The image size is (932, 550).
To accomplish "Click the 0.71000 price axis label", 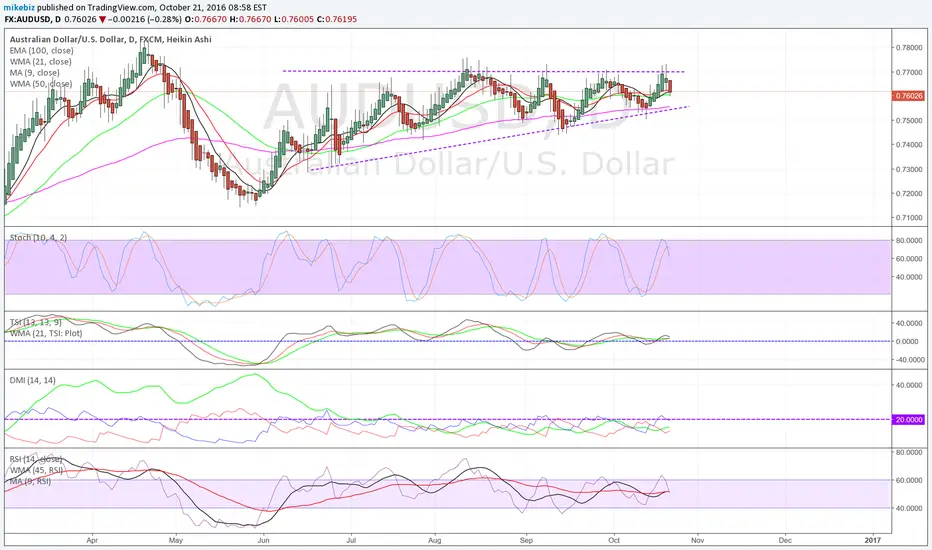I will coord(909,218).
